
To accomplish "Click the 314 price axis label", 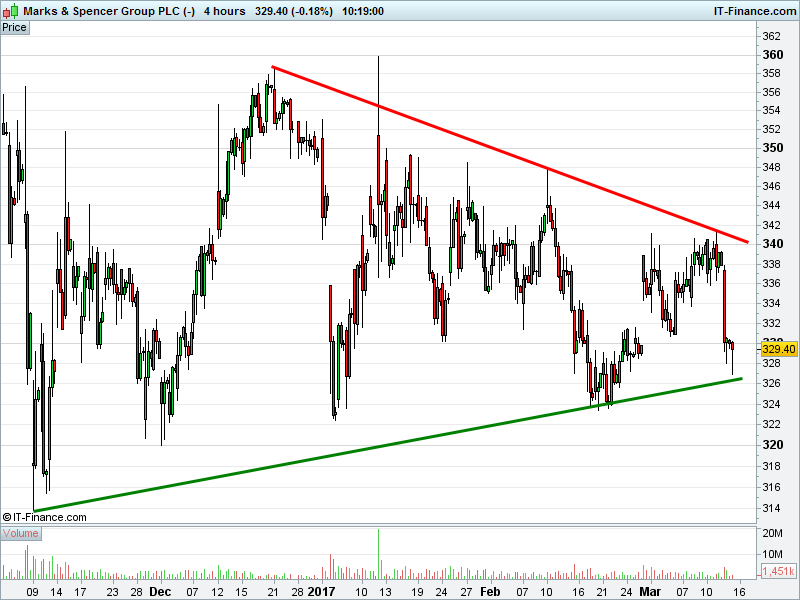I will click(771, 508).
